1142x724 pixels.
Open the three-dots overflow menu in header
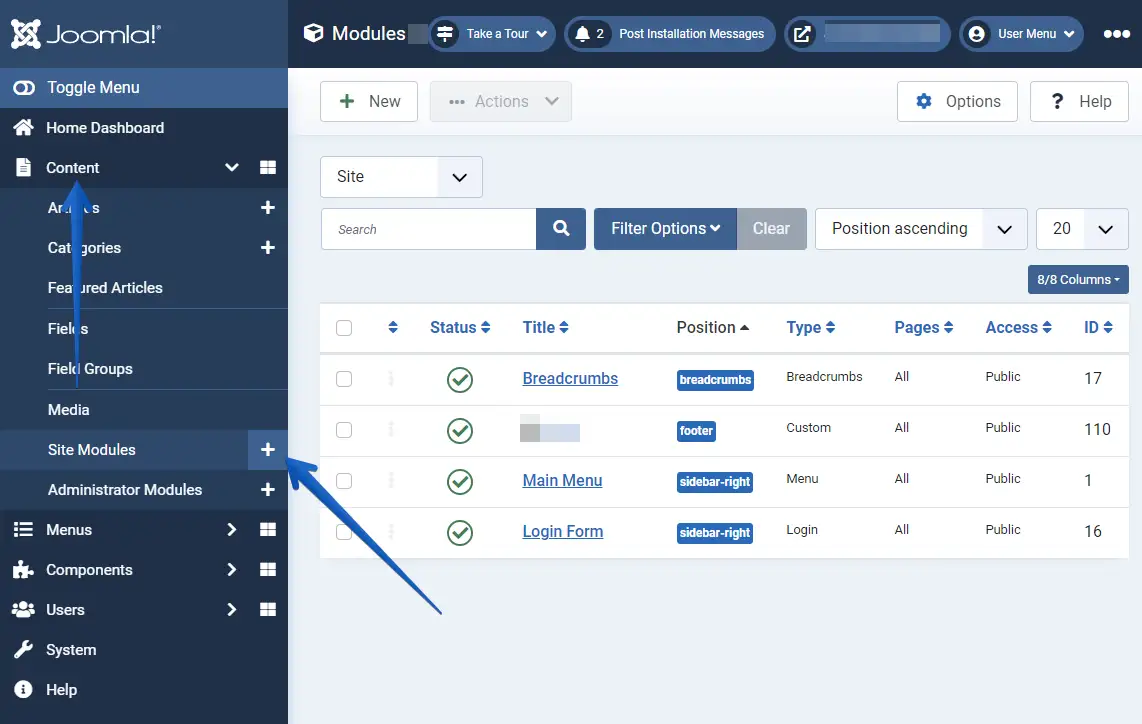[1116, 34]
